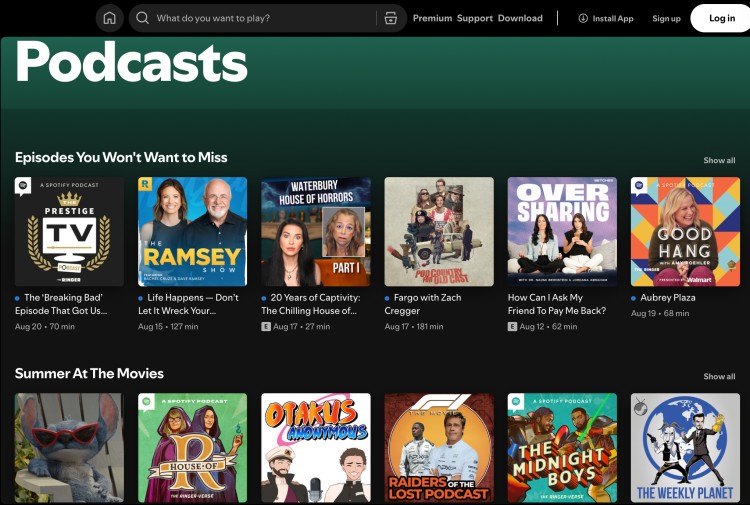This screenshot has height=505, width=750.
Task: Open the Otakus Anonymous podcast cover
Action: (316, 448)
